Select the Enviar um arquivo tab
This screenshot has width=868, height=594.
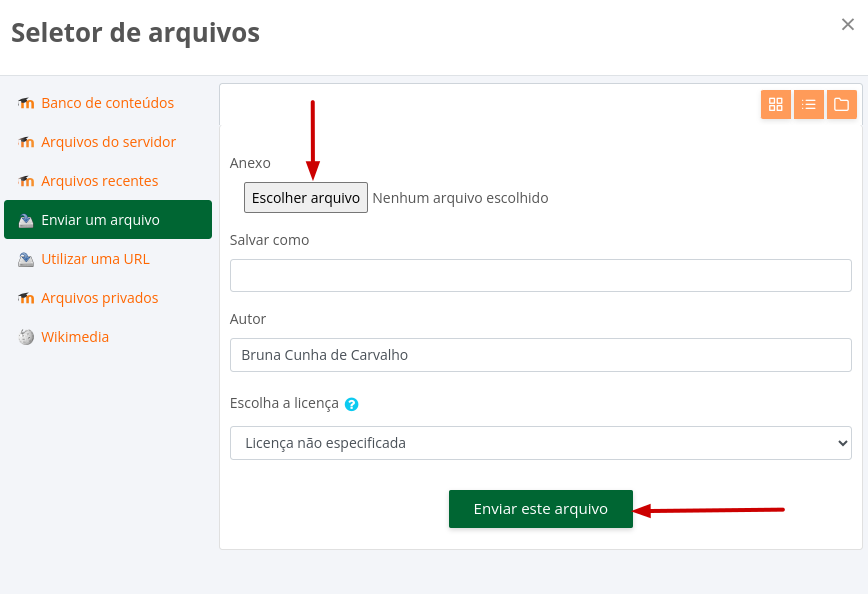(x=101, y=219)
